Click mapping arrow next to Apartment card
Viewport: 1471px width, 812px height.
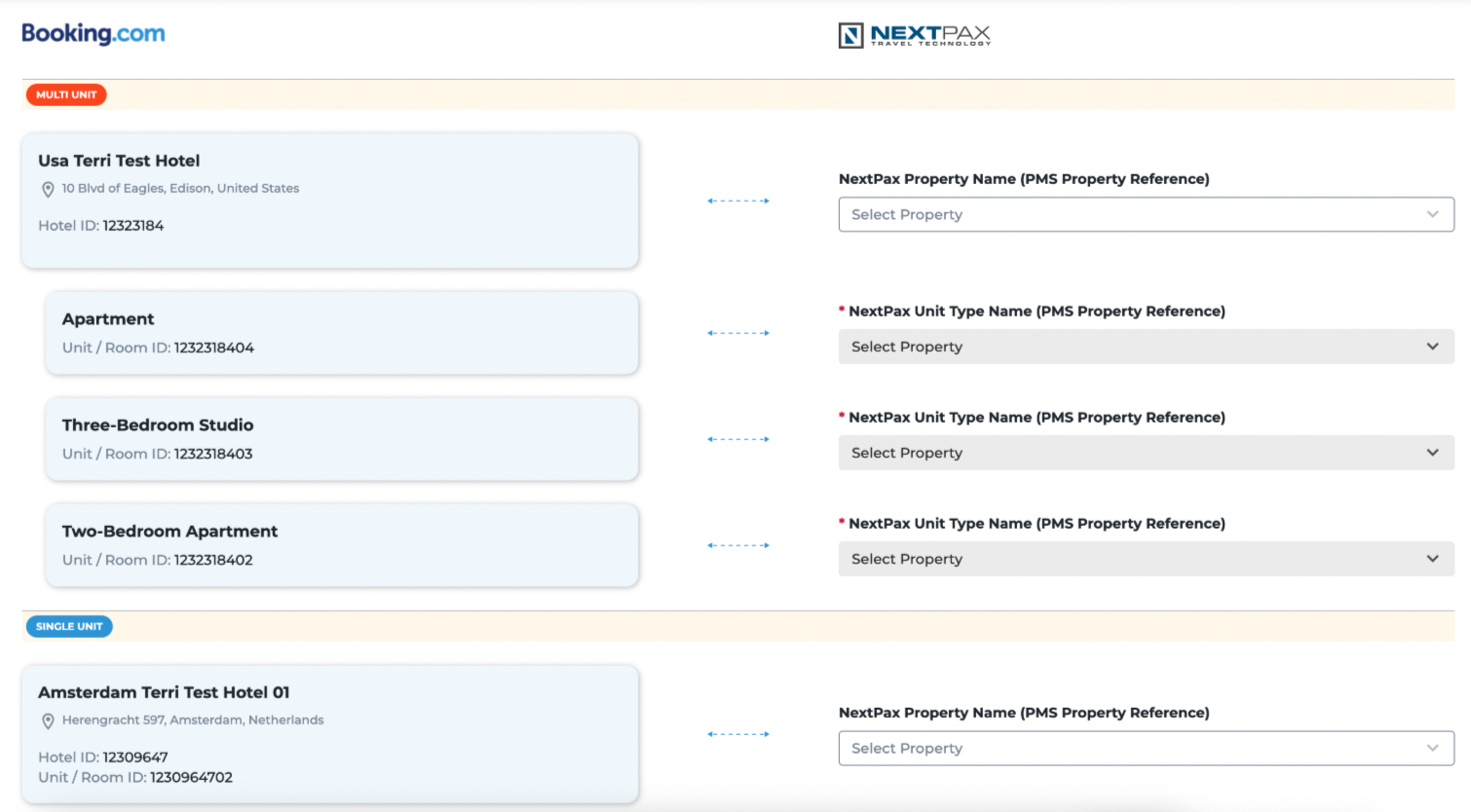738,333
